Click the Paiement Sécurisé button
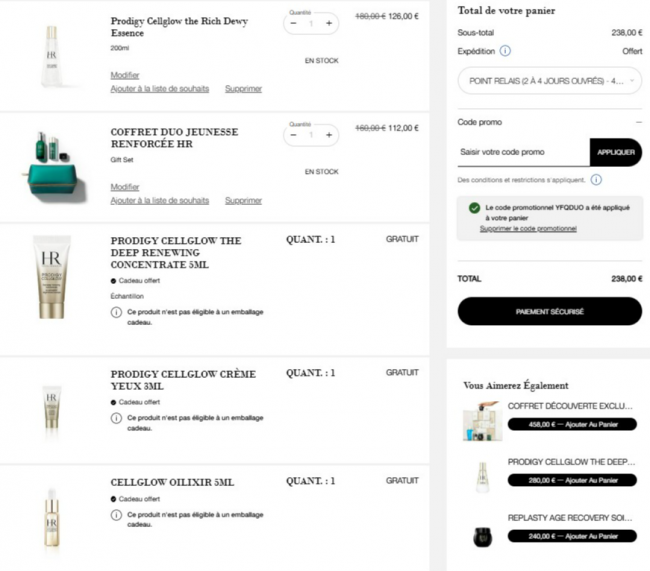The height and width of the screenshot is (571, 650). pos(549,311)
